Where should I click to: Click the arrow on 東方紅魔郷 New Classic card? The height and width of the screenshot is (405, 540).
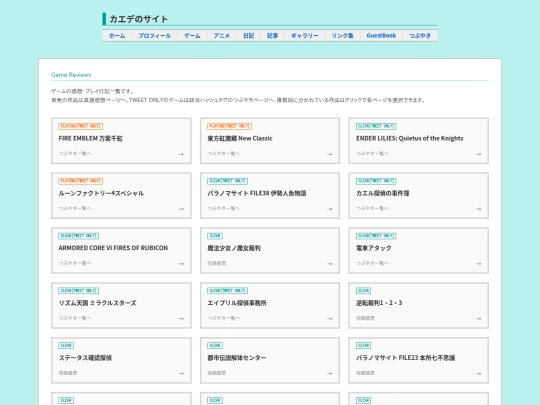click(x=330, y=154)
